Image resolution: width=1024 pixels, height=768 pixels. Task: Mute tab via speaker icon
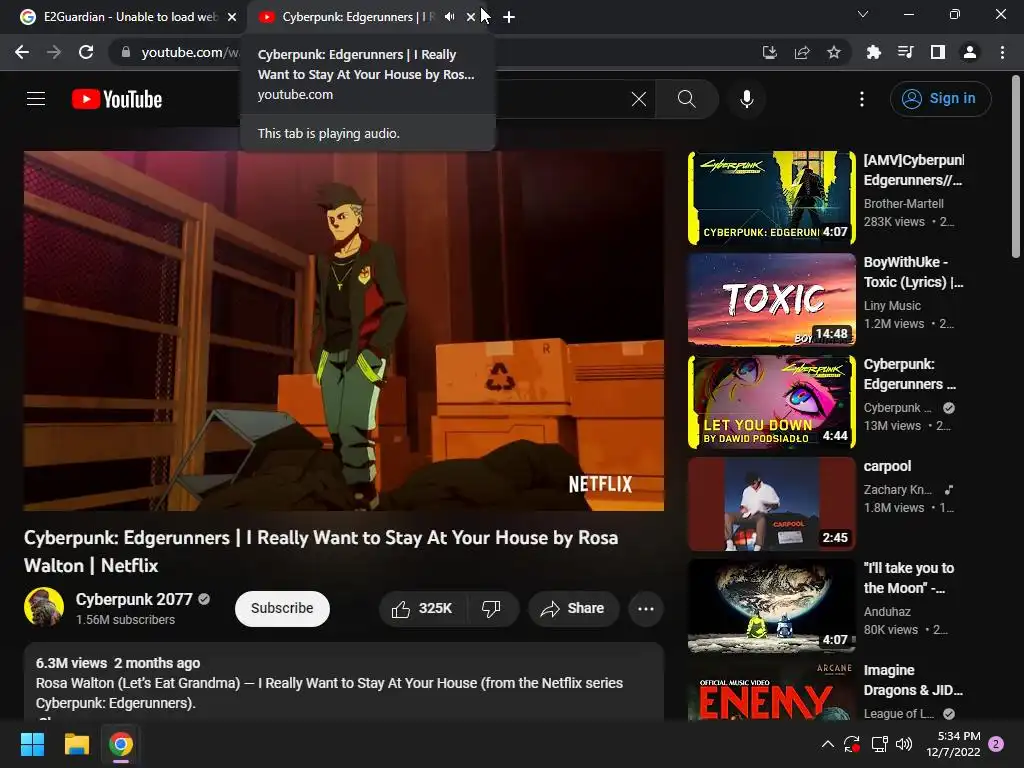[x=449, y=17]
